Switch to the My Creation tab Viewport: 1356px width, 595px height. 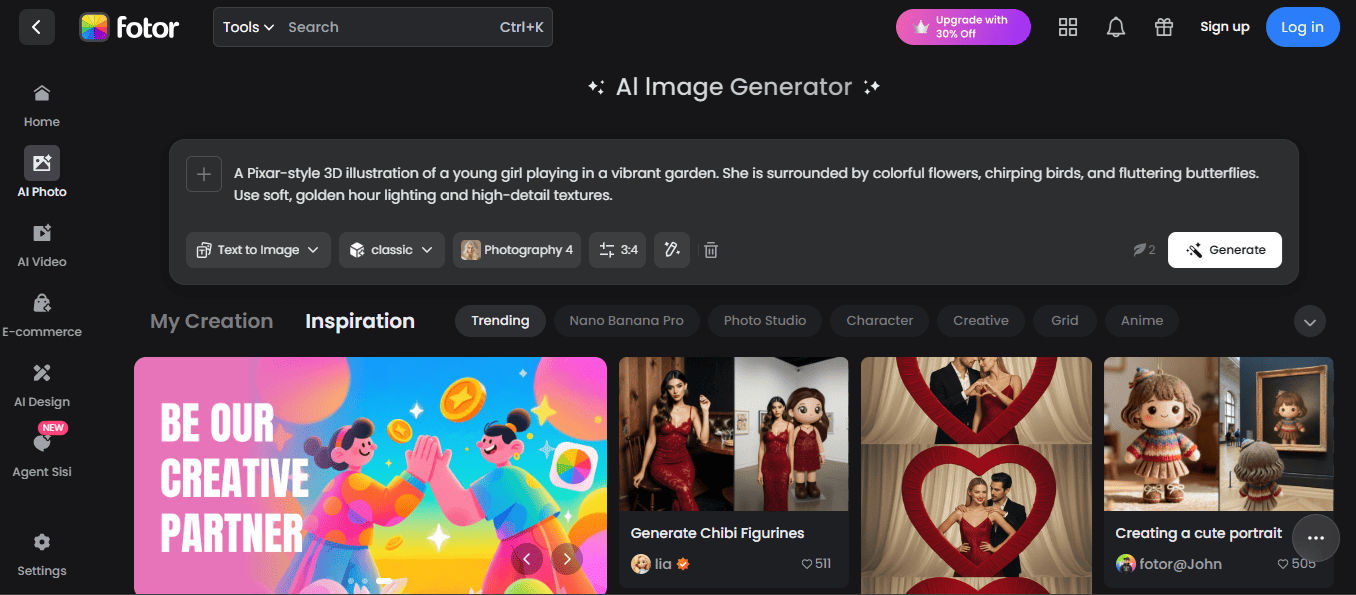pyautogui.click(x=211, y=321)
